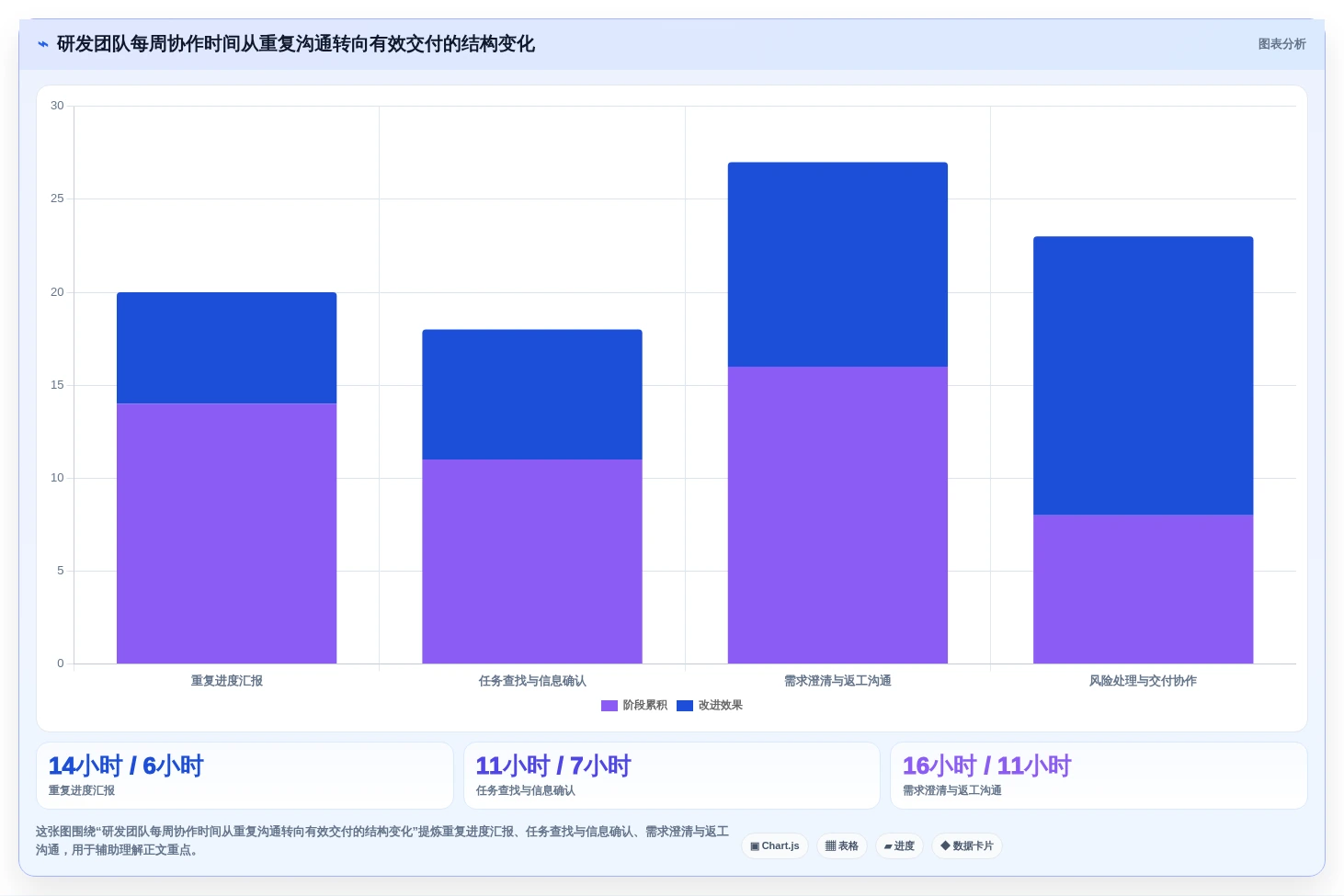The width and height of the screenshot is (1344, 896).
Task: Toggle the 改进效果 blue legend swatch
Action: [685, 706]
